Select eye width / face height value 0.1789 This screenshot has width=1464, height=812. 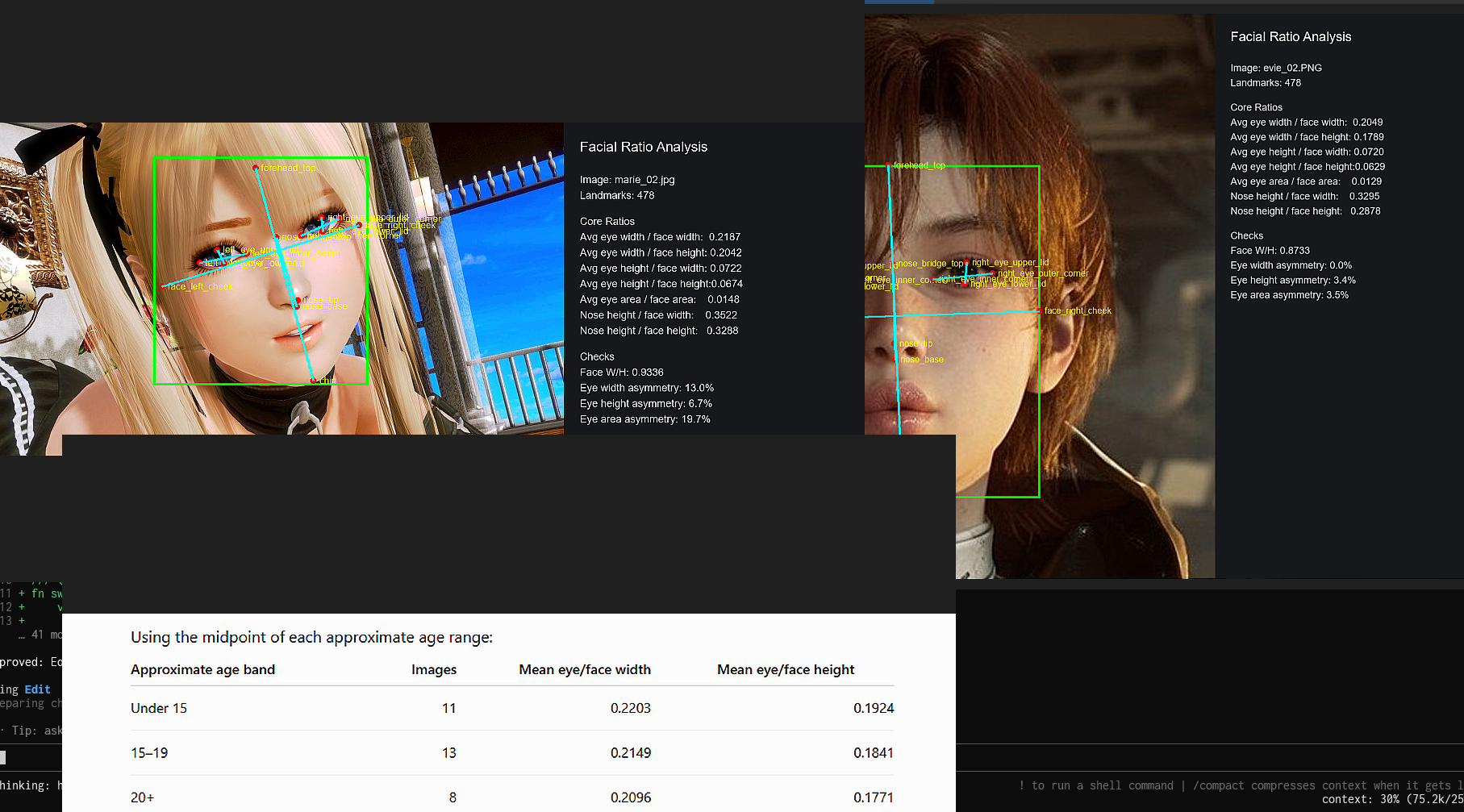click(1369, 137)
